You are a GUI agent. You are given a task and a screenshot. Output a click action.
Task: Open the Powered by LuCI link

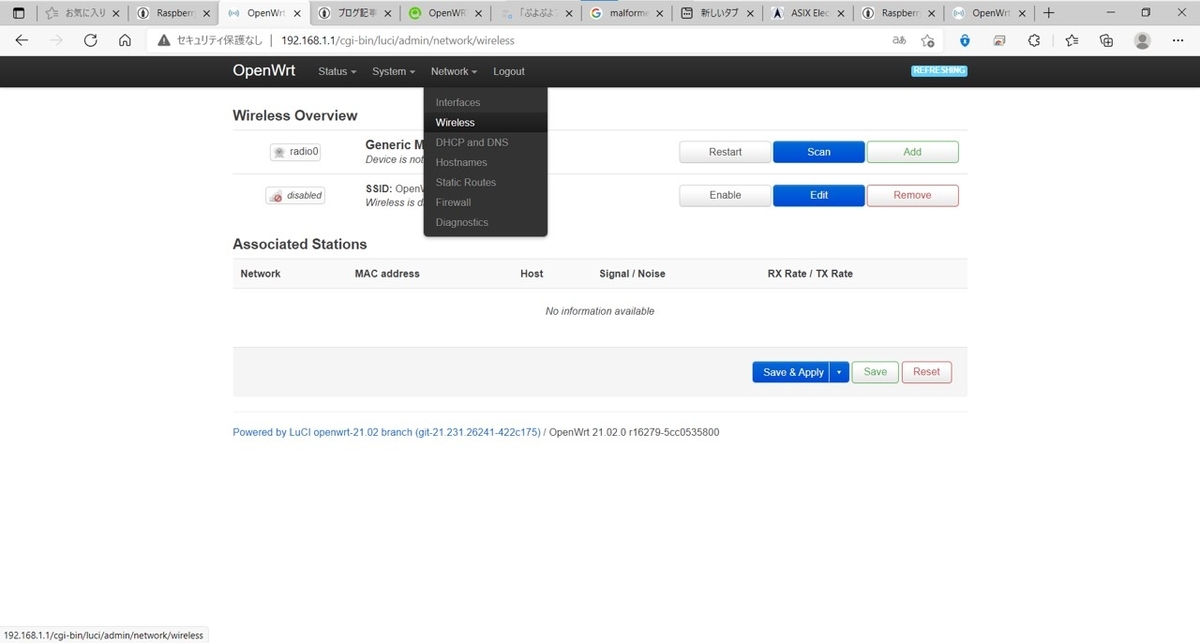point(387,432)
